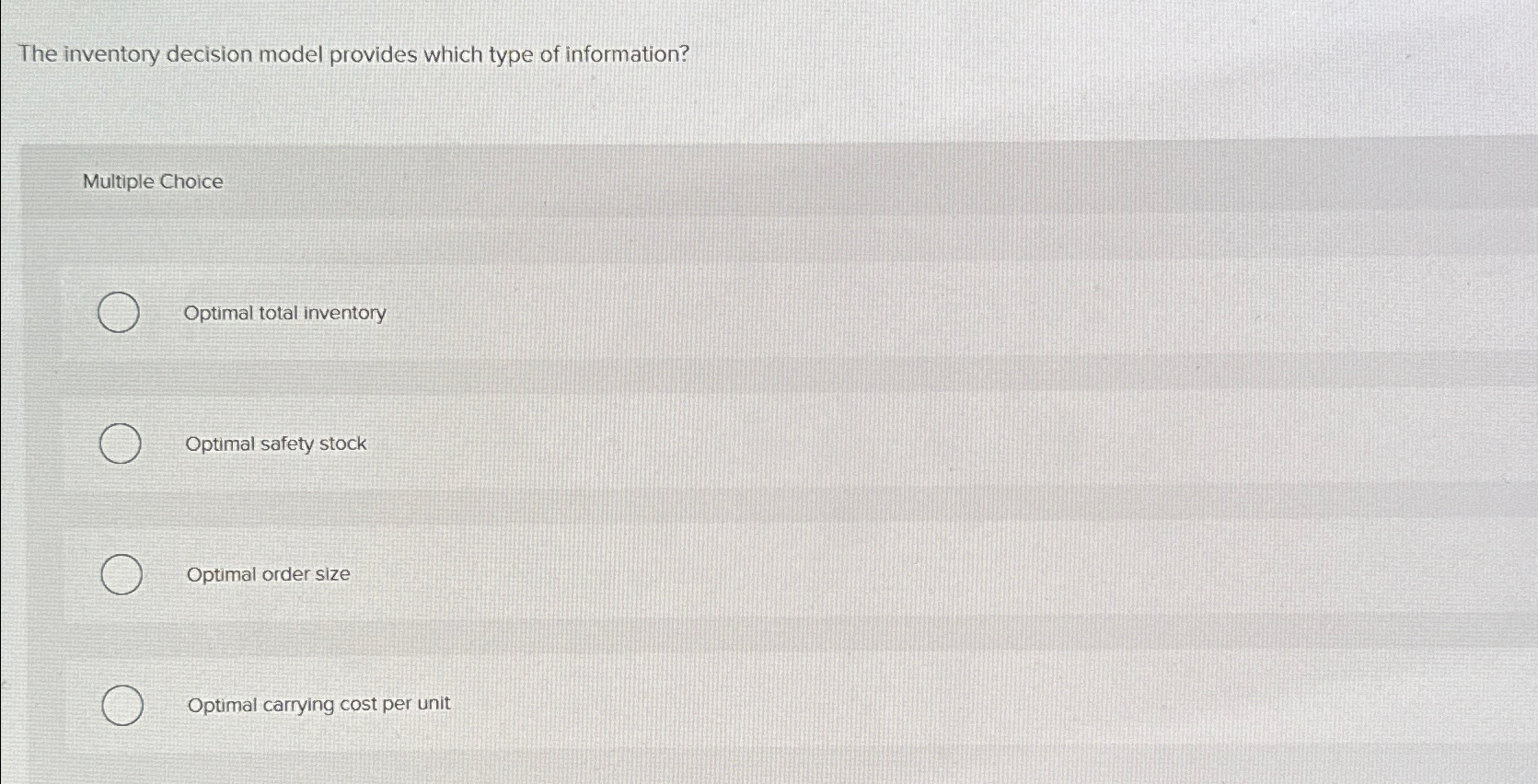Click the Optimal carrying cost label text
Viewport: 1538px width, 784px height.
click(x=318, y=703)
